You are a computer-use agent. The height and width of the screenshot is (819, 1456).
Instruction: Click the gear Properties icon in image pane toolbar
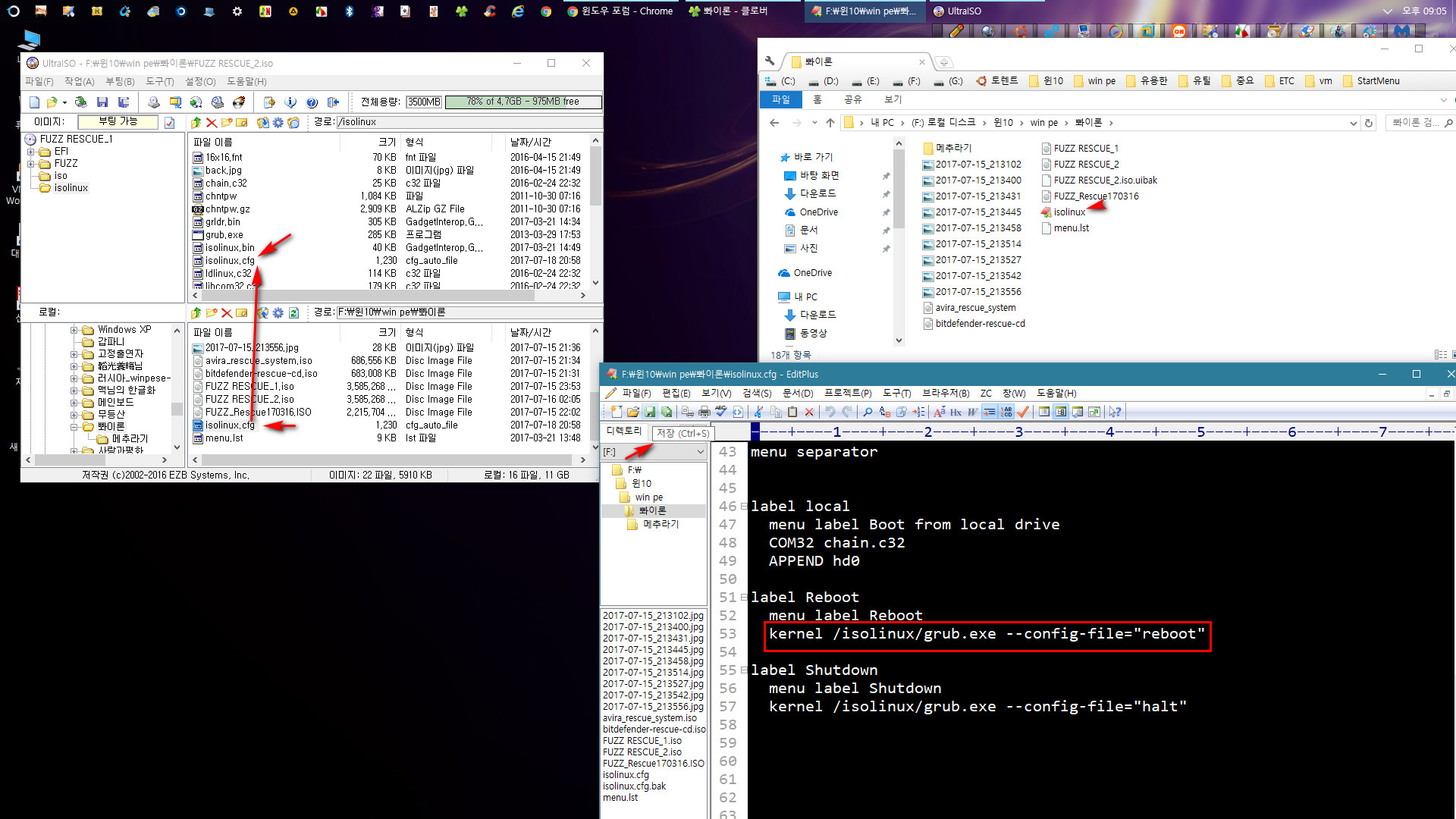pos(278,122)
